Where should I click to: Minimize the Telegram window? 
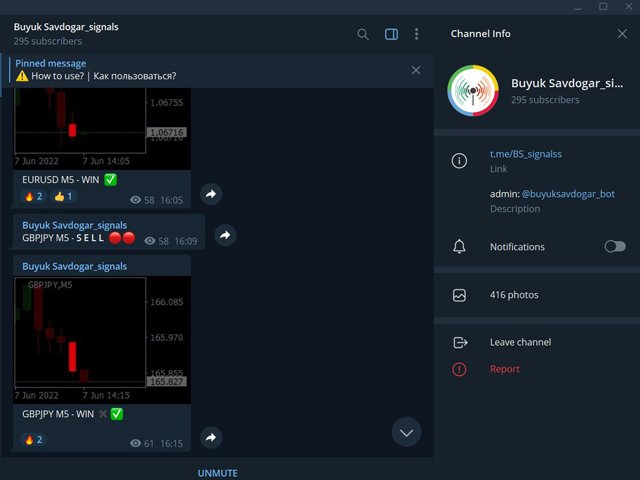click(x=577, y=7)
